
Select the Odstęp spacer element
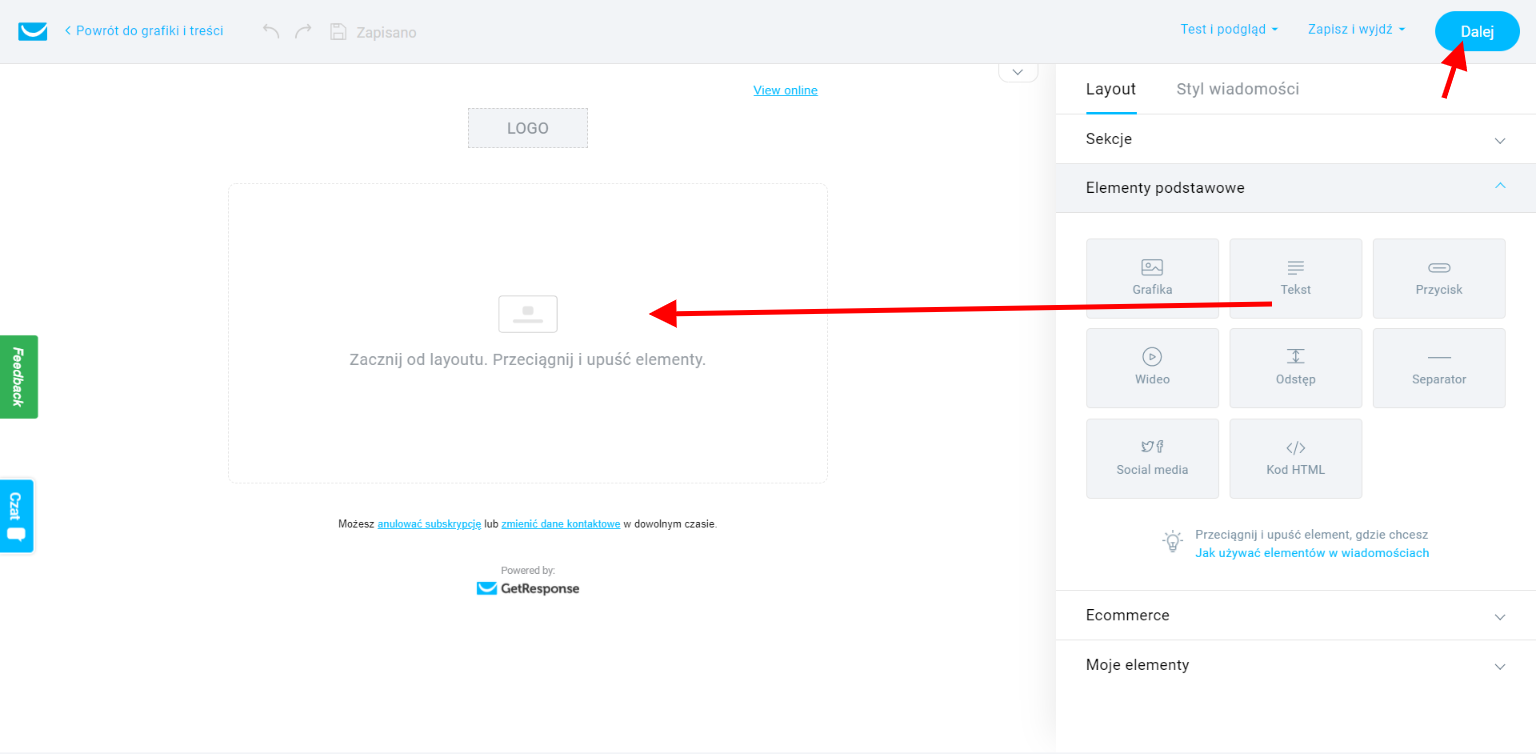pyautogui.click(x=1295, y=368)
